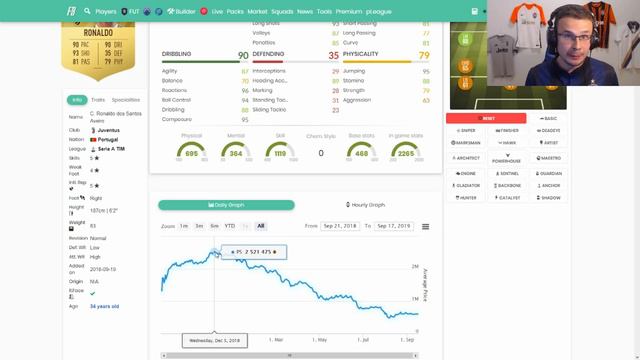Click the light blue globe icon in the navbar
Viewport: 640px width, 360px height.
159,11
